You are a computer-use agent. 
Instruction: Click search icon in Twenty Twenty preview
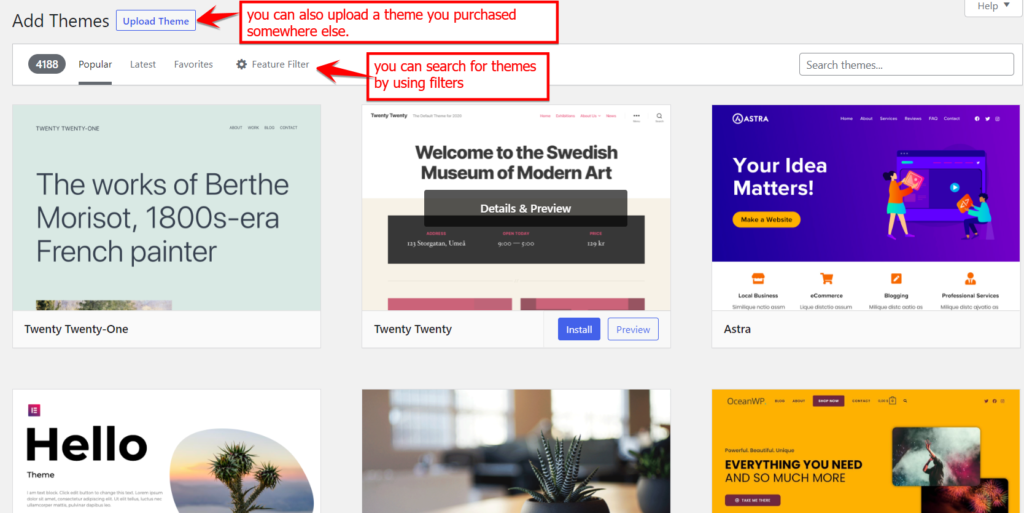659,116
